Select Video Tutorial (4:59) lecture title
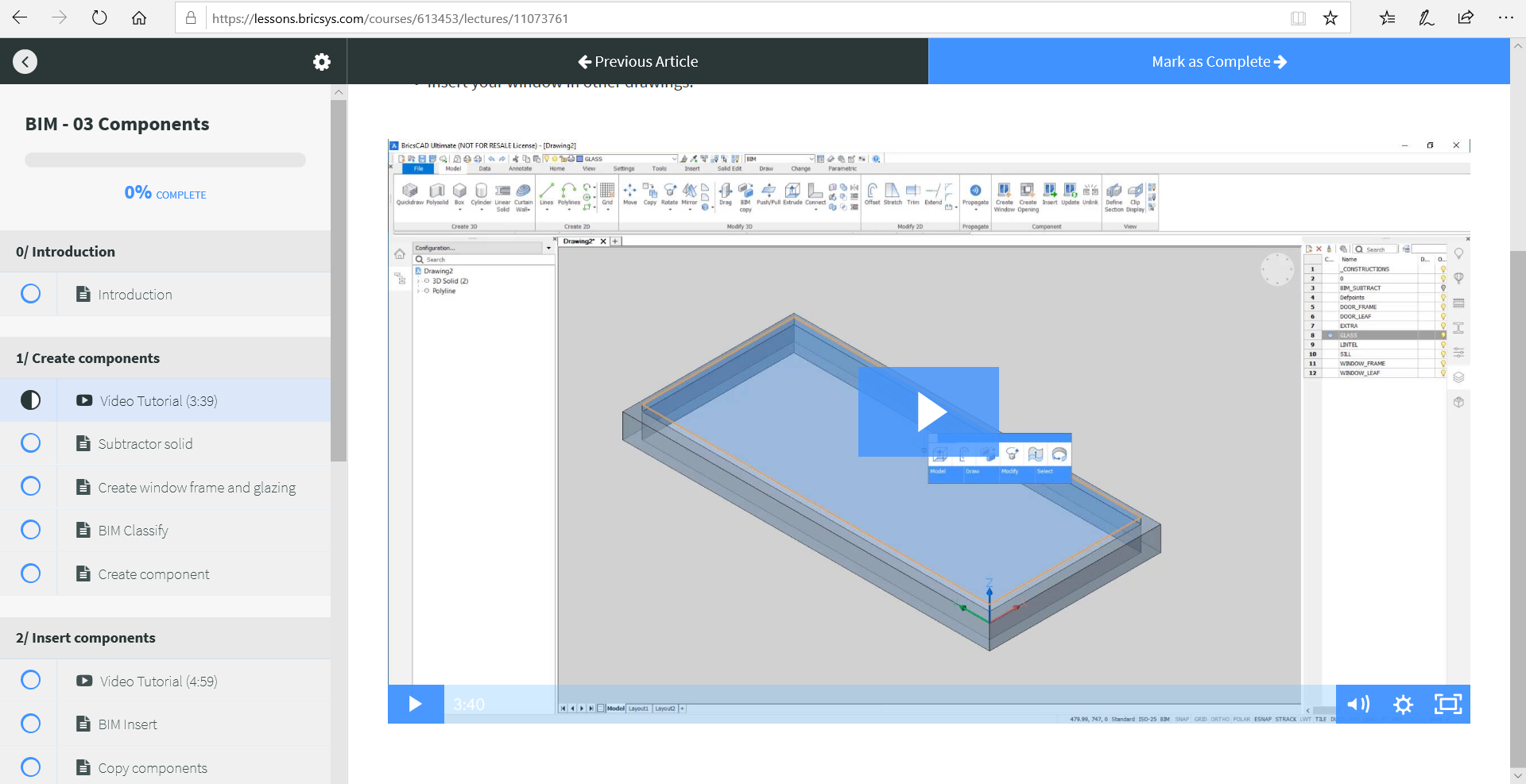This screenshot has width=1526, height=784. 158,682
